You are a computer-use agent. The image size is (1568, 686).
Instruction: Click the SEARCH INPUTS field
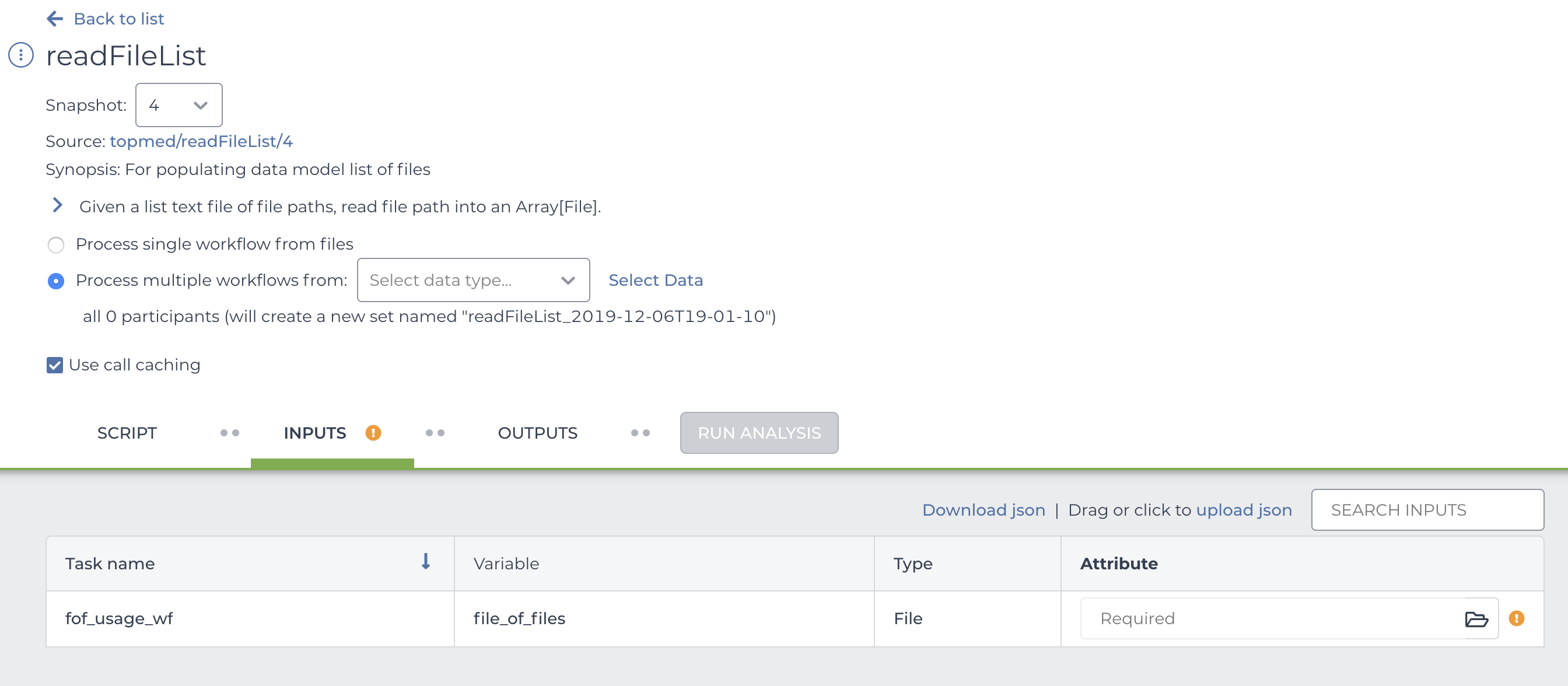(1427, 510)
